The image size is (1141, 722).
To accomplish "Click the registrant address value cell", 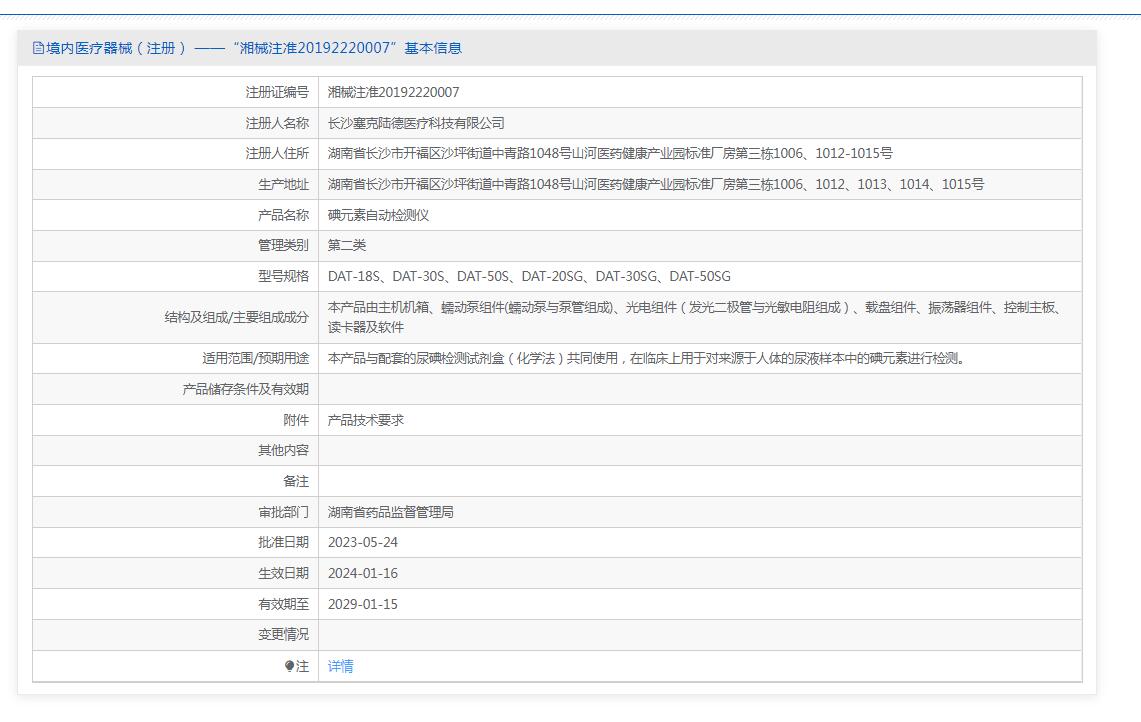I will click(610, 153).
